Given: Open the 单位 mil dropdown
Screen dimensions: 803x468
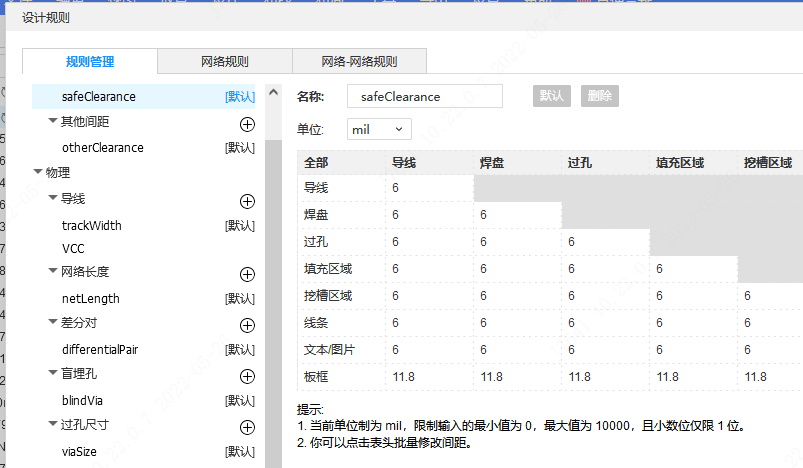Looking at the screenshot, I should tap(379, 129).
